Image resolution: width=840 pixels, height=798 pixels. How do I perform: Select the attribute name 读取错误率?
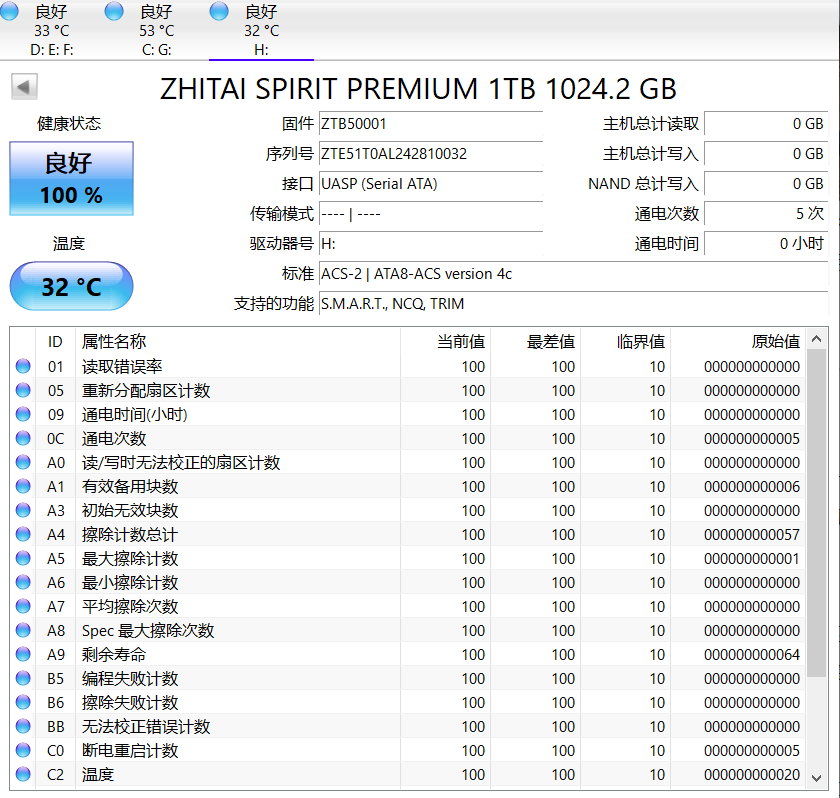coord(122,366)
